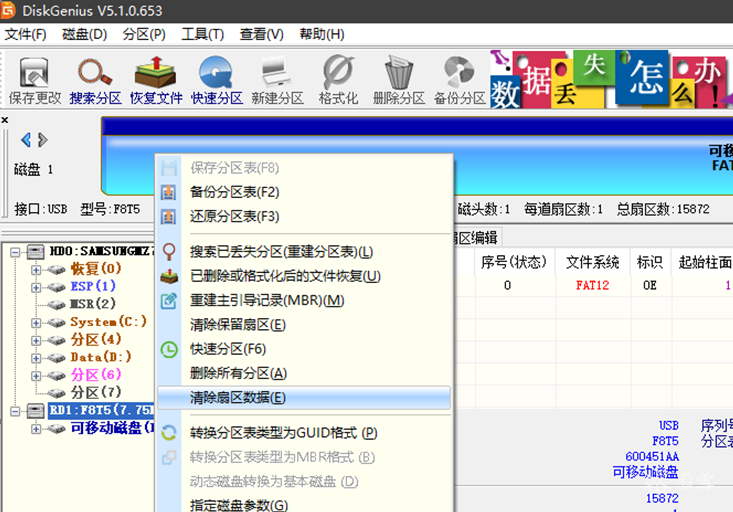This screenshot has width=733, height=512.
Task: Click the next disk right arrow
Action: 43,140
